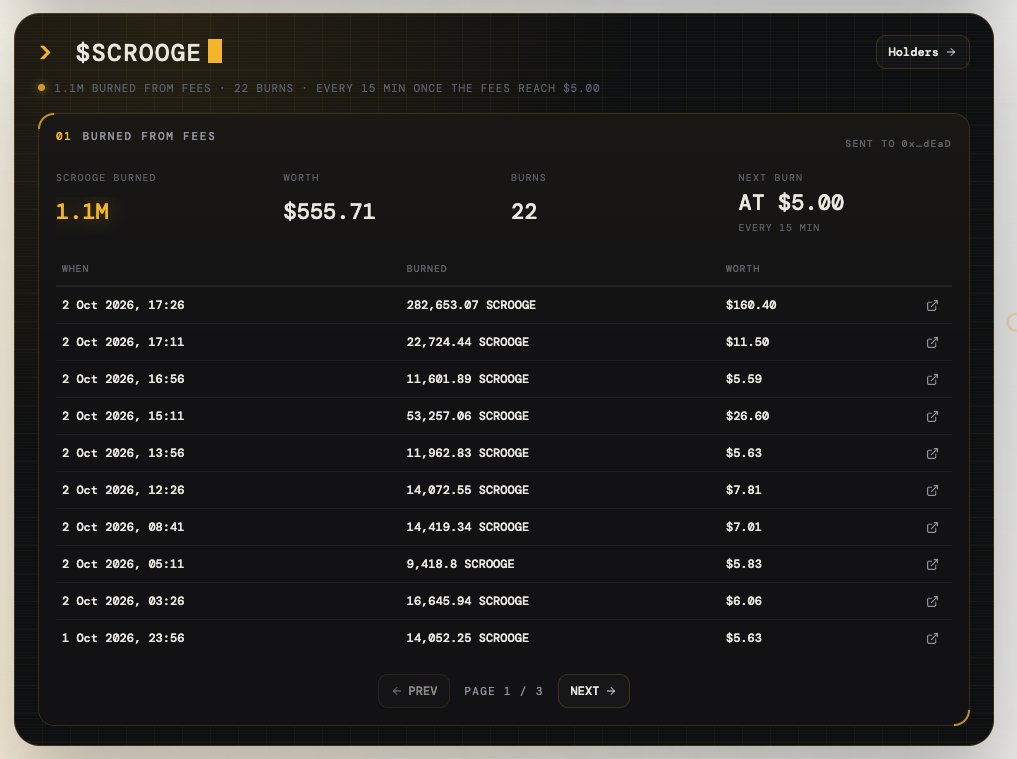Click the $7.01 worth cell
The image size is (1017, 759).
[744, 527]
